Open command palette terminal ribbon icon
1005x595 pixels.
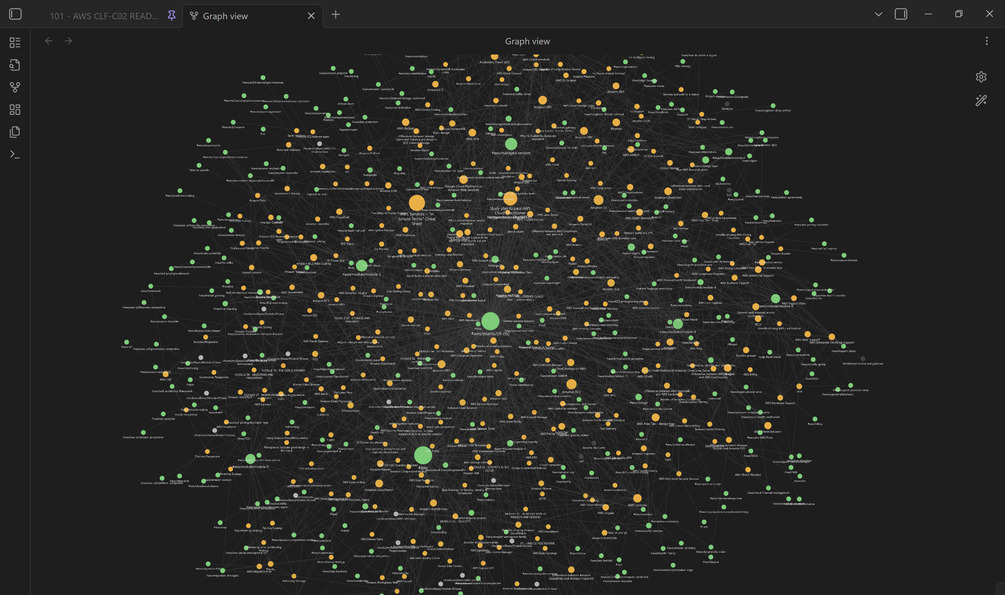[x=15, y=154]
